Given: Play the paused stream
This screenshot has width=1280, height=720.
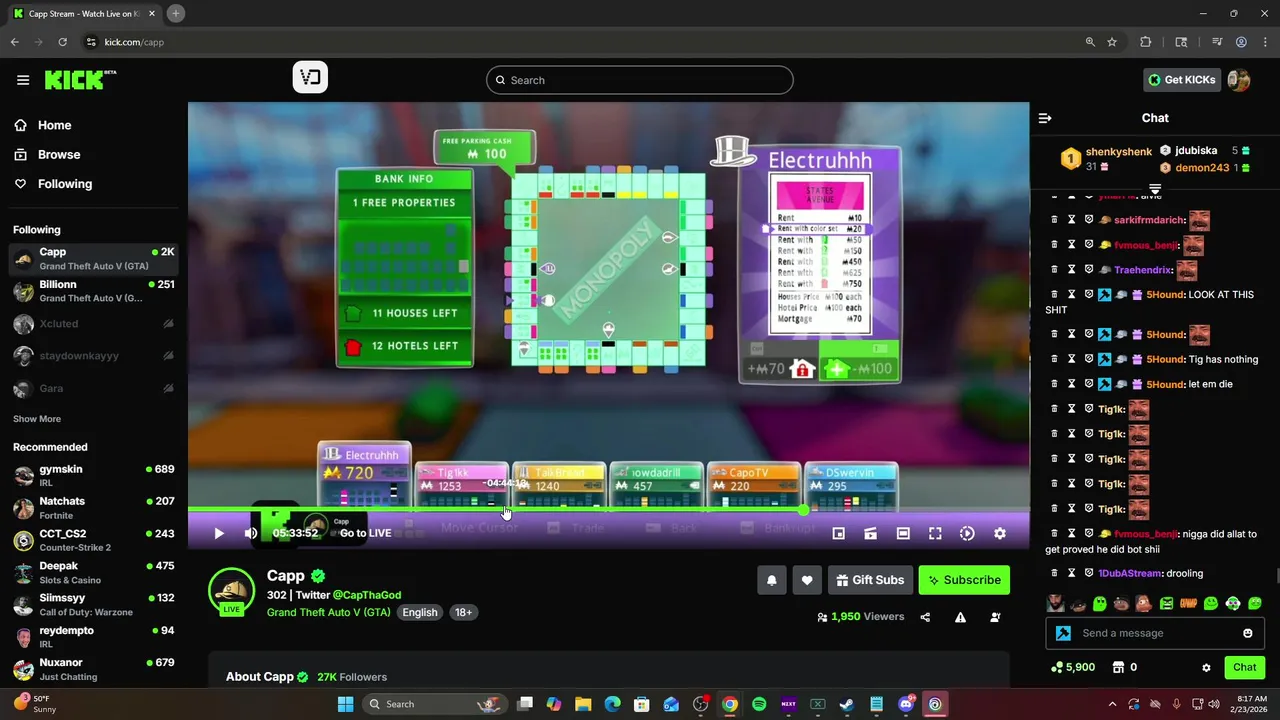Looking at the screenshot, I should [219, 533].
